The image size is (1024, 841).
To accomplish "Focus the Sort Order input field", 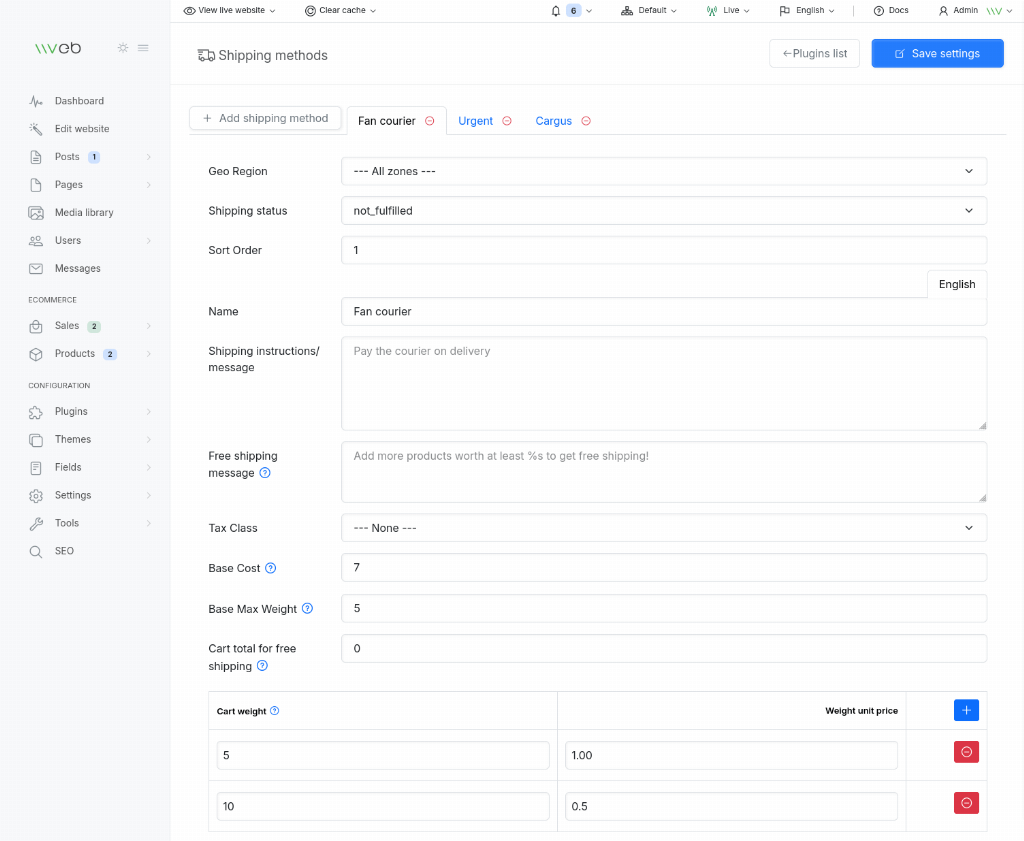I will tap(664, 250).
